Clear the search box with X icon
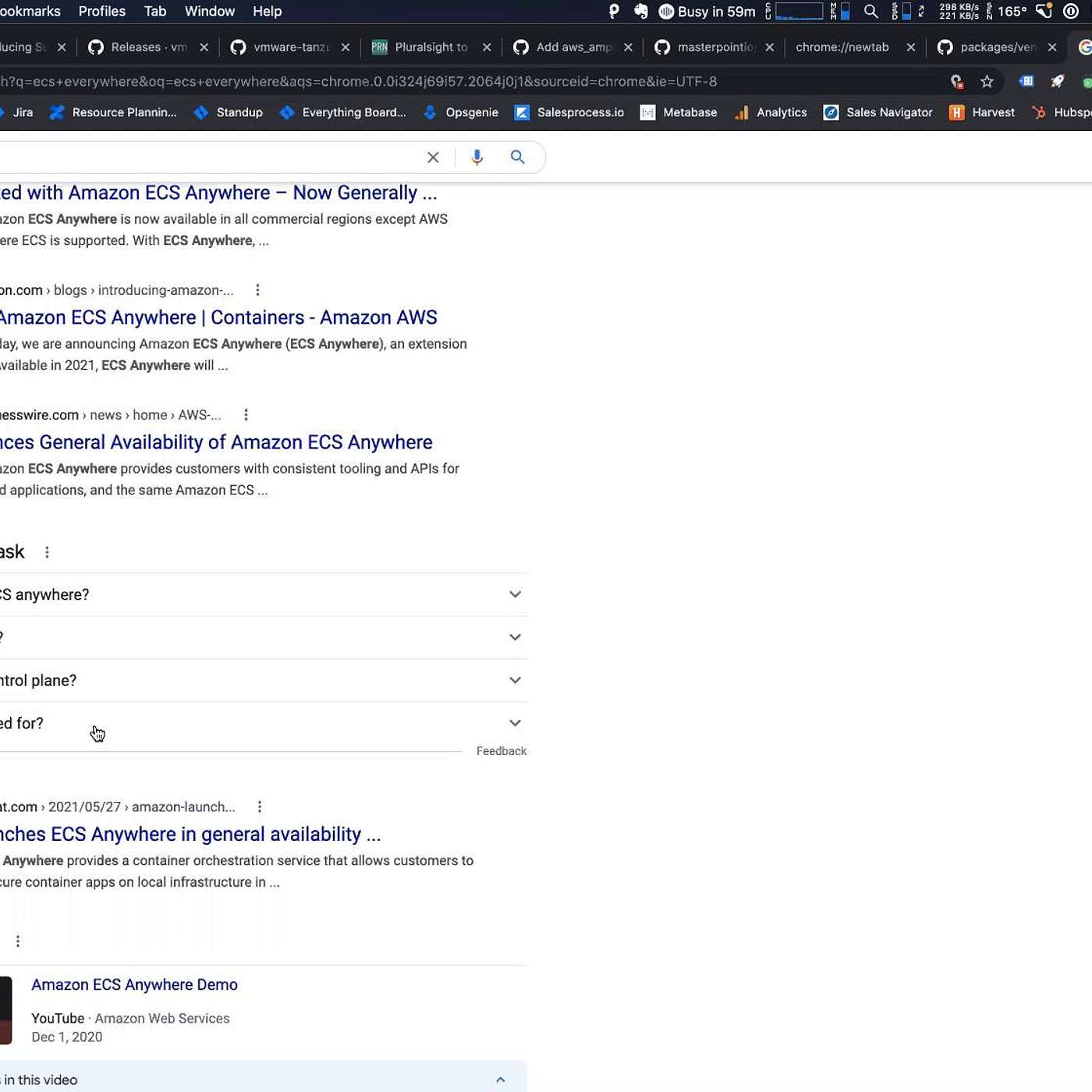 pyautogui.click(x=433, y=158)
